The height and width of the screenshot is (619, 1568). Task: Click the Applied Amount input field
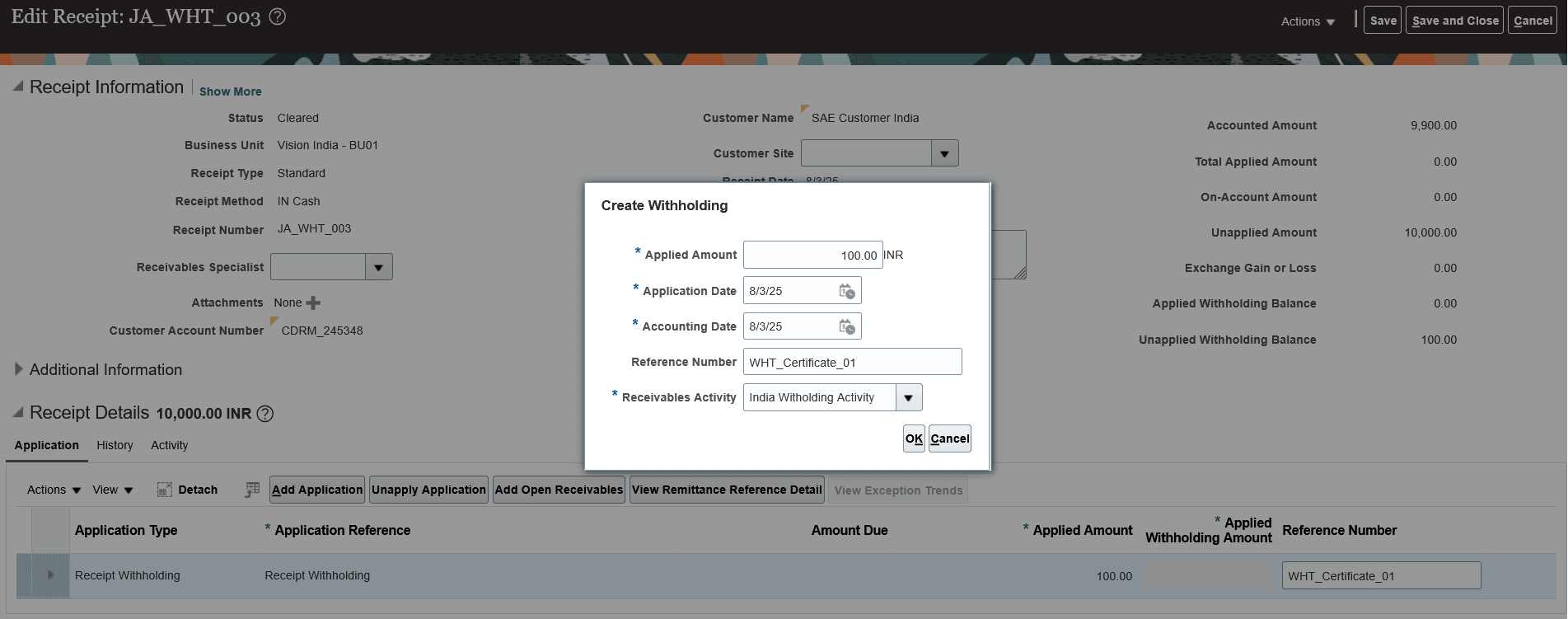click(812, 255)
